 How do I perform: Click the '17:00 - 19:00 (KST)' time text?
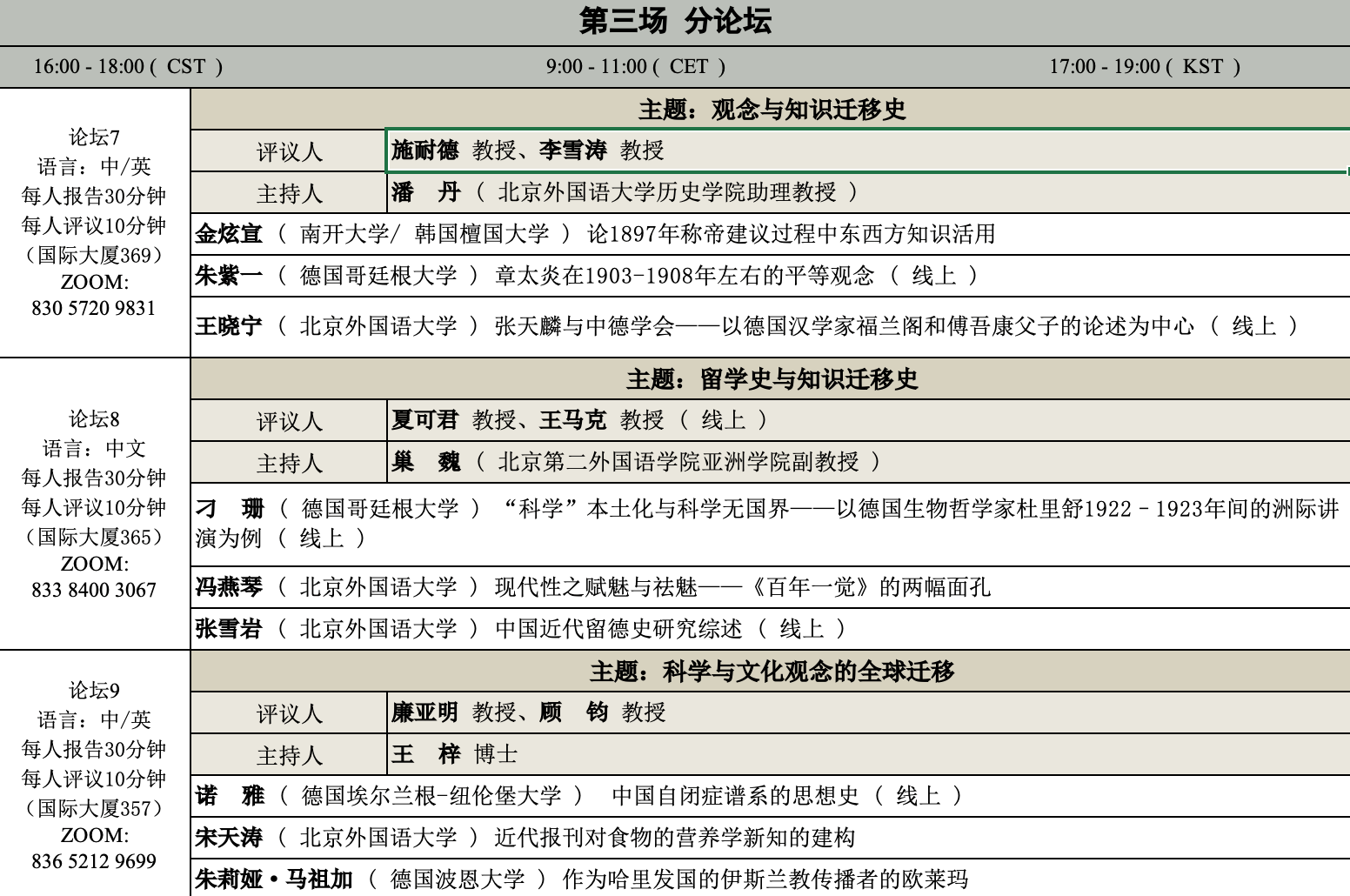(x=1145, y=67)
